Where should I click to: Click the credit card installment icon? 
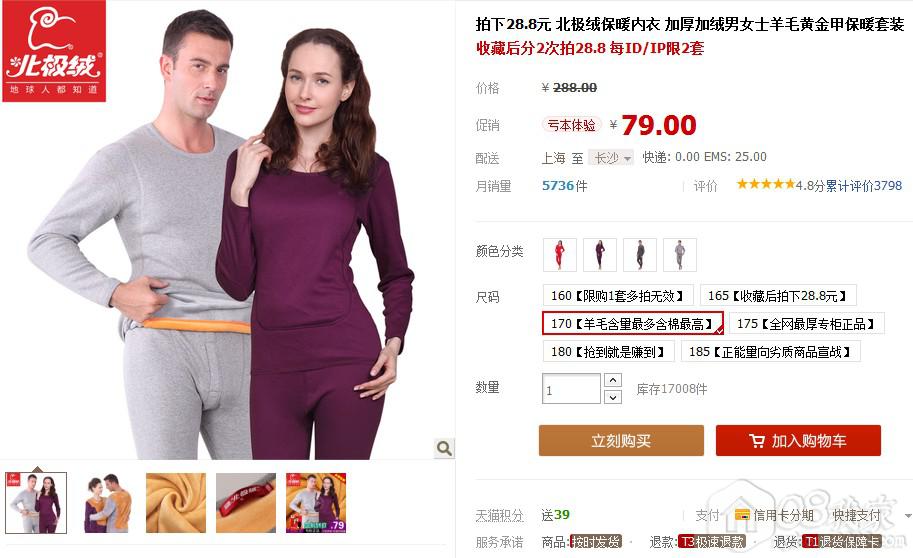click(742, 515)
